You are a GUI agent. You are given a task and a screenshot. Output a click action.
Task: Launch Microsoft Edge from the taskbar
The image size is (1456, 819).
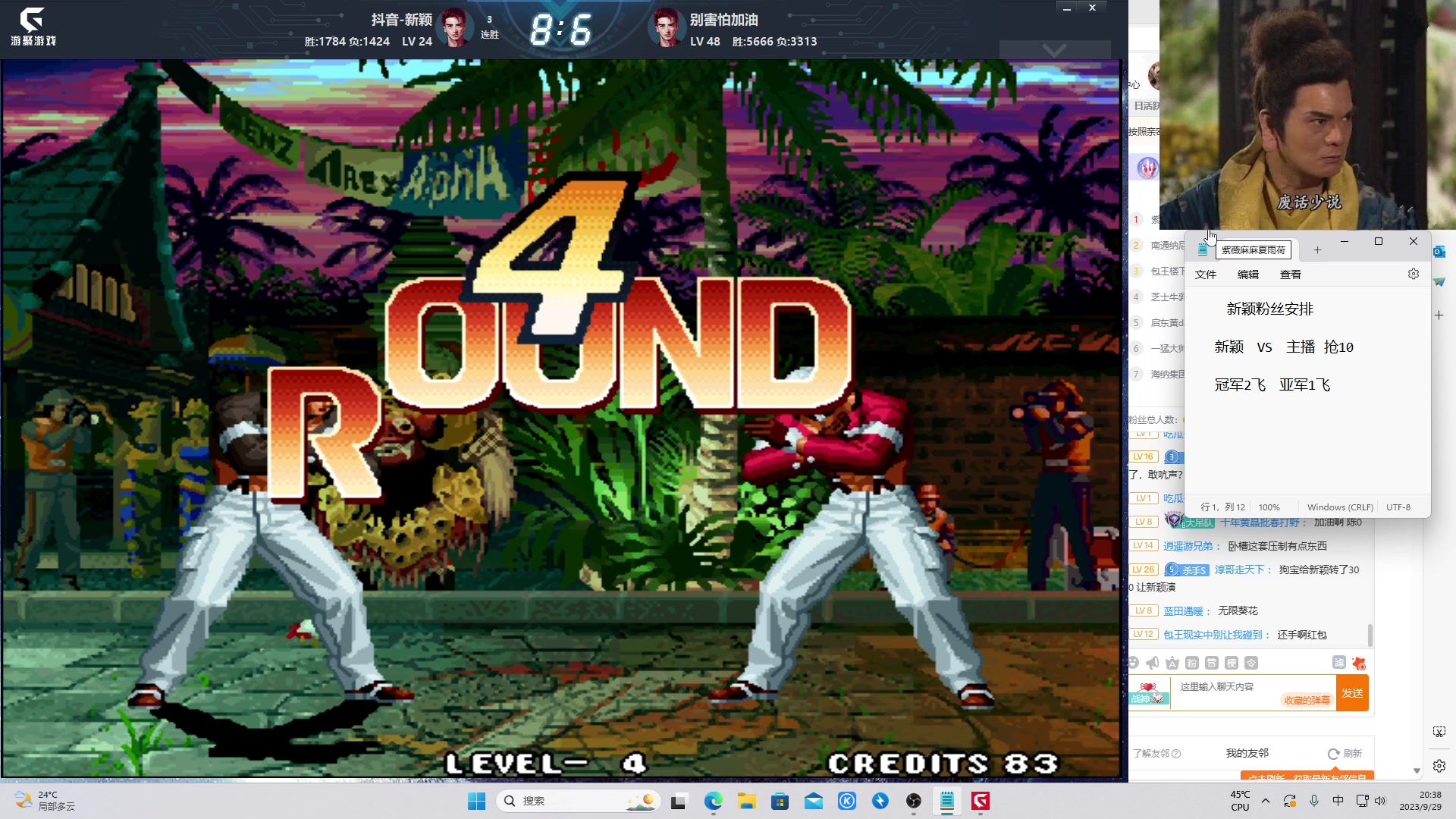pos(713,801)
